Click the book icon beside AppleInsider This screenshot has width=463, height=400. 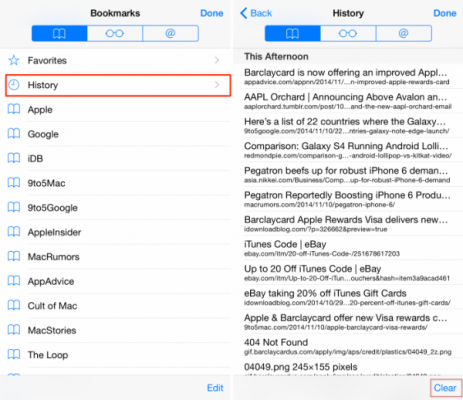(14, 232)
